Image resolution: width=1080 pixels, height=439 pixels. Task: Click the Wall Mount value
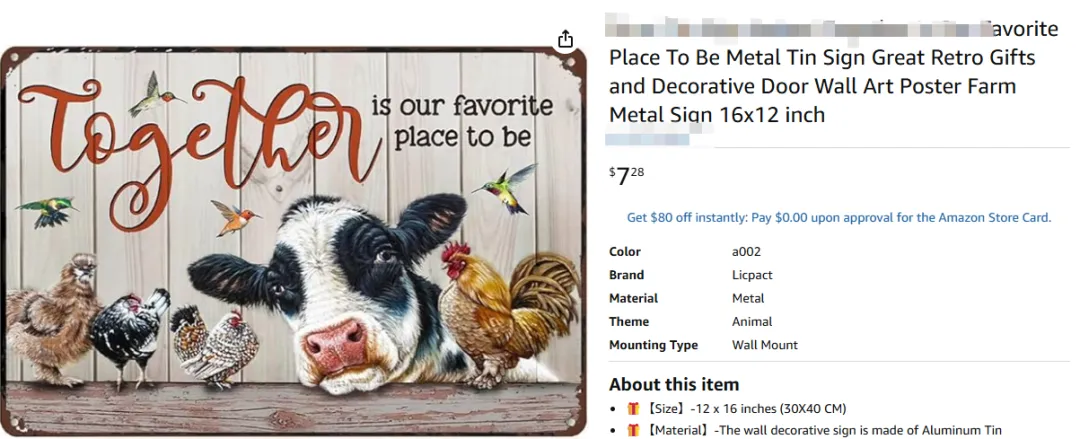pos(765,345)
